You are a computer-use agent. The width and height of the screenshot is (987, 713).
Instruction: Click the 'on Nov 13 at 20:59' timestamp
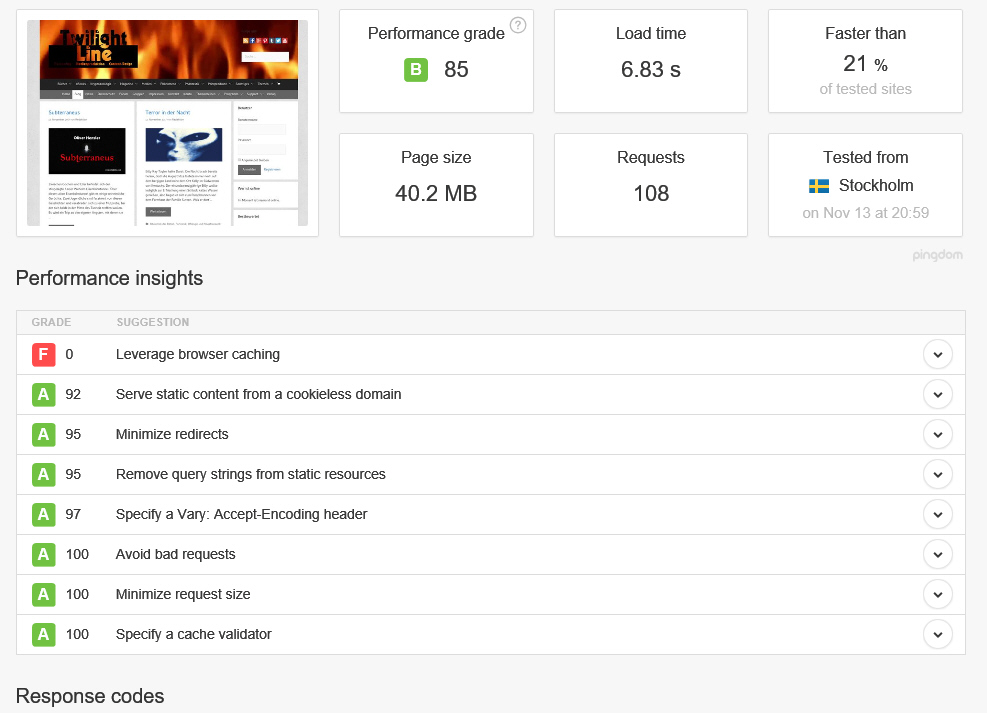click(866, 213)
